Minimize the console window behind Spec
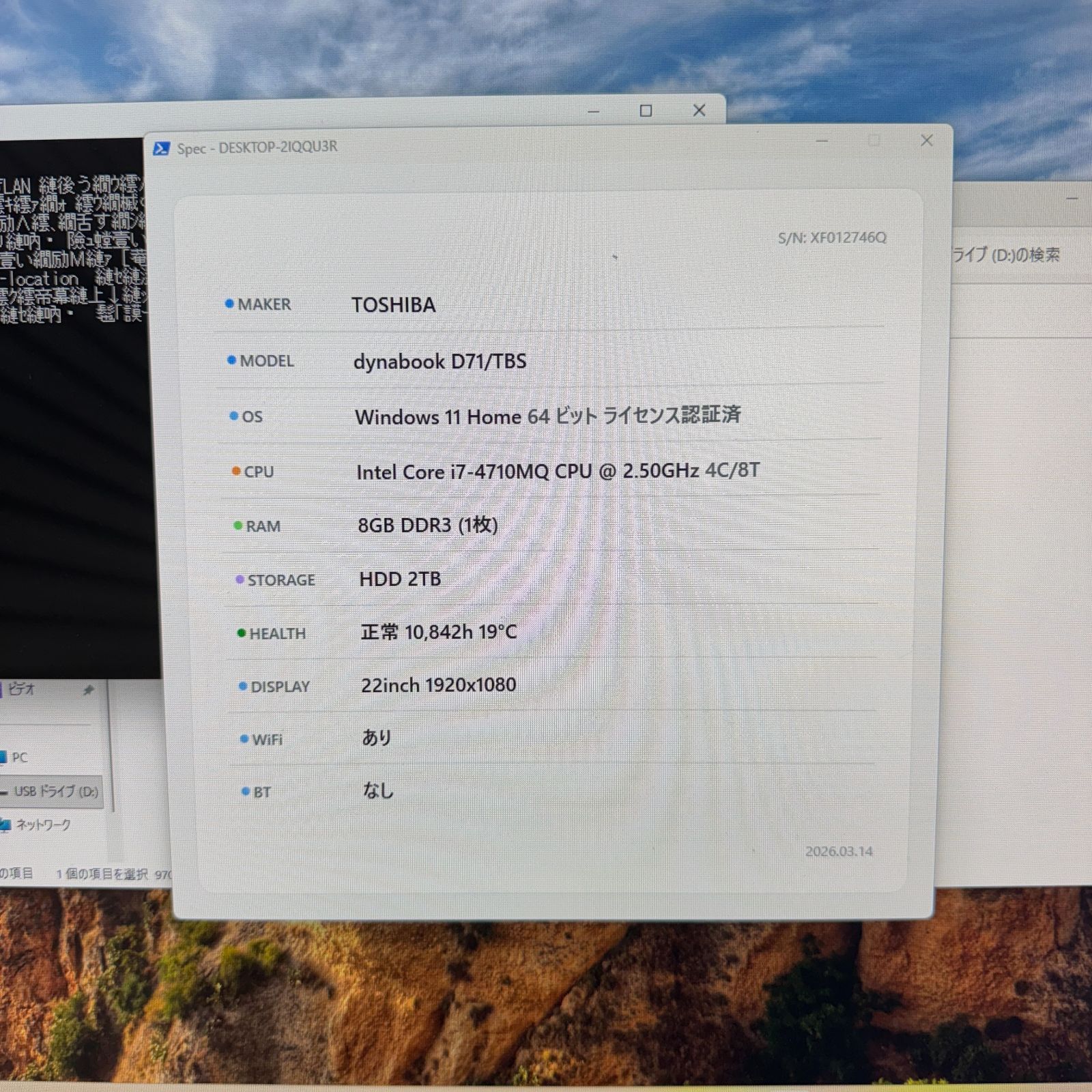This screenshot has height=1092, width=1092. coord(593,111)
